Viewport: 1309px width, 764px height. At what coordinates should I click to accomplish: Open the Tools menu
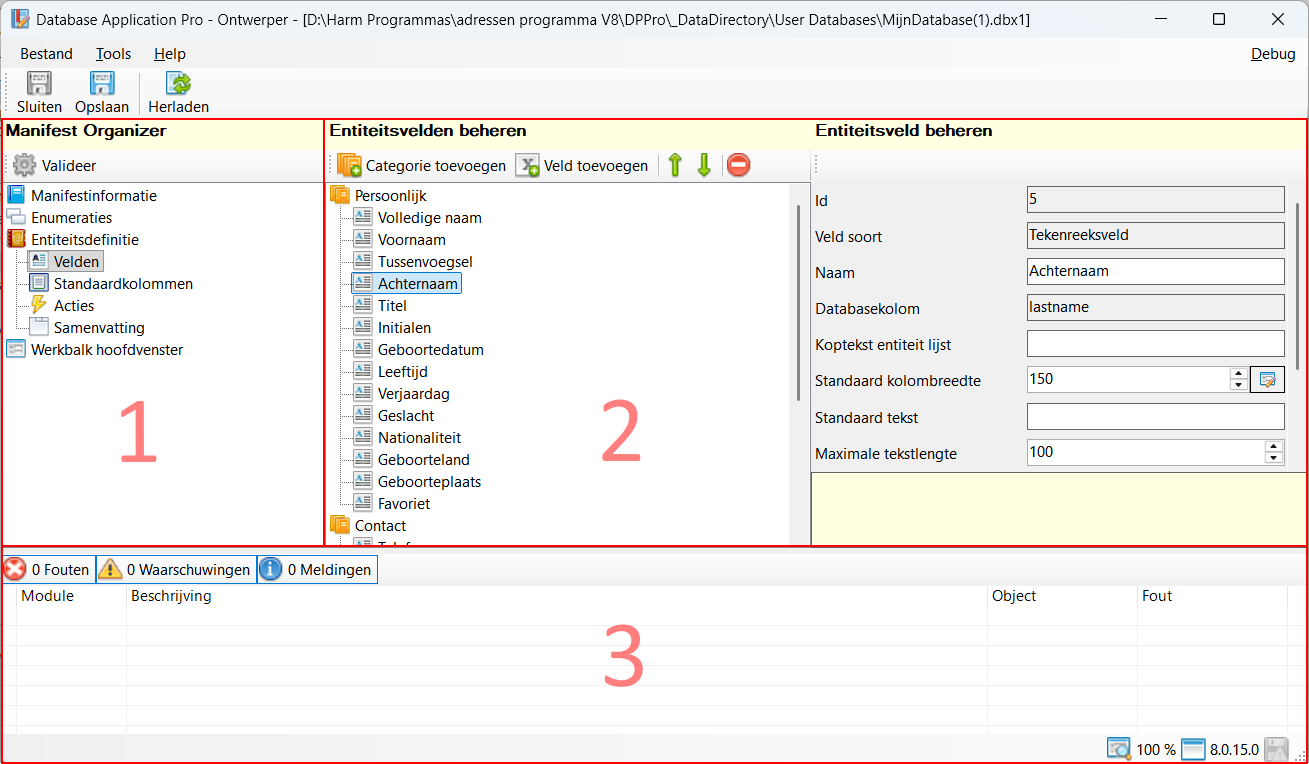pyautogui.click(x=113, y=54)
